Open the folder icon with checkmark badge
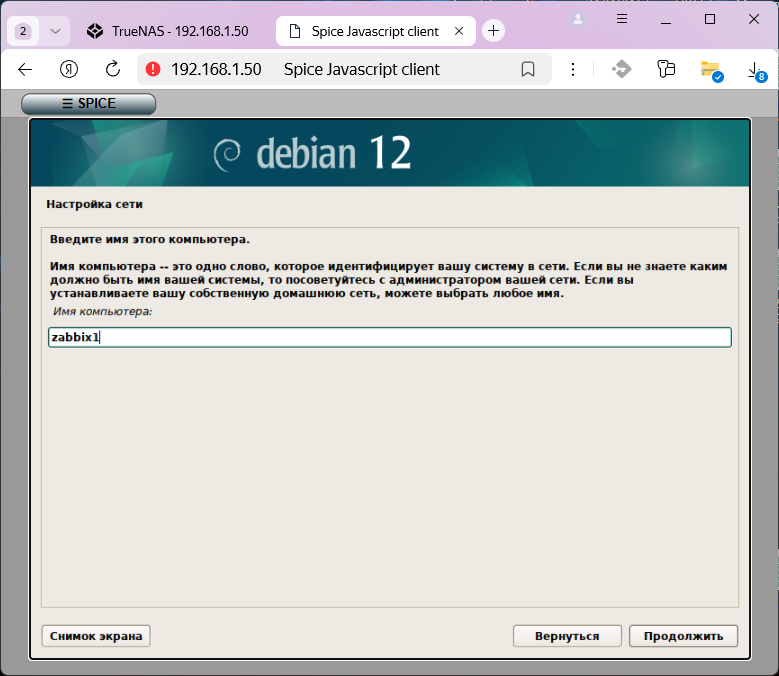 click(x=711, y=70)
